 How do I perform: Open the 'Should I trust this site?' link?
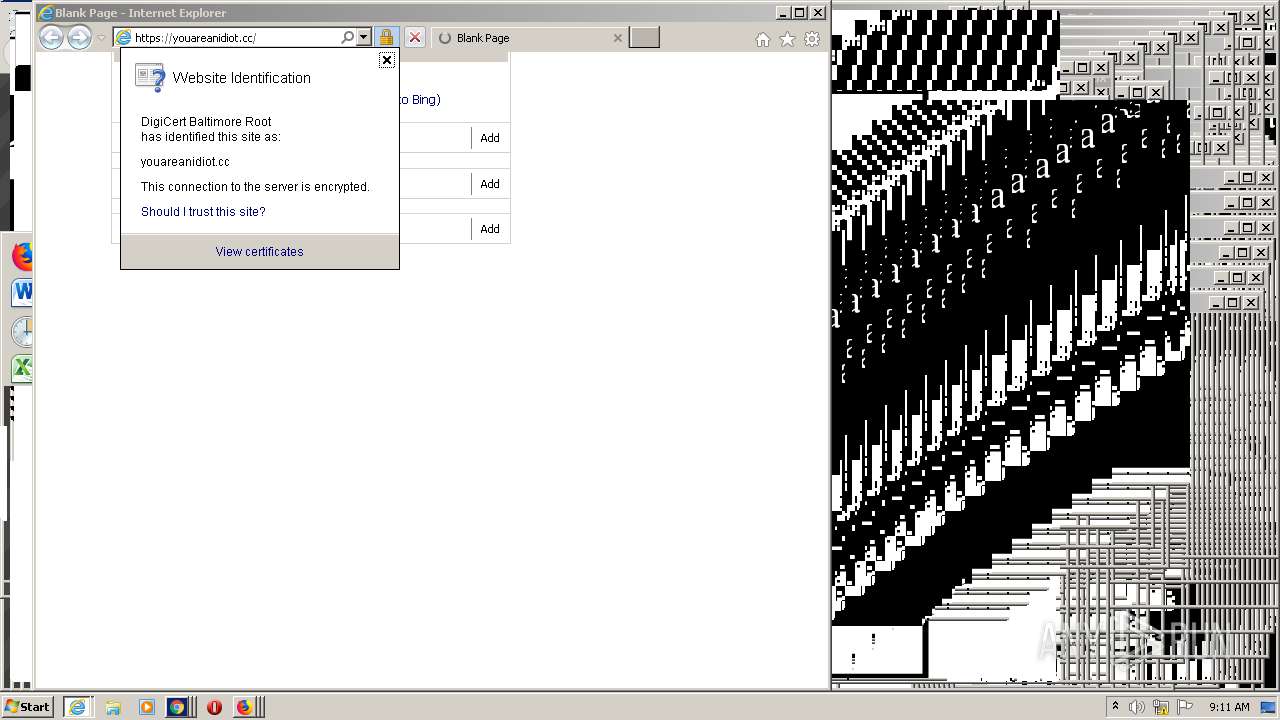(x=203, y=212)
